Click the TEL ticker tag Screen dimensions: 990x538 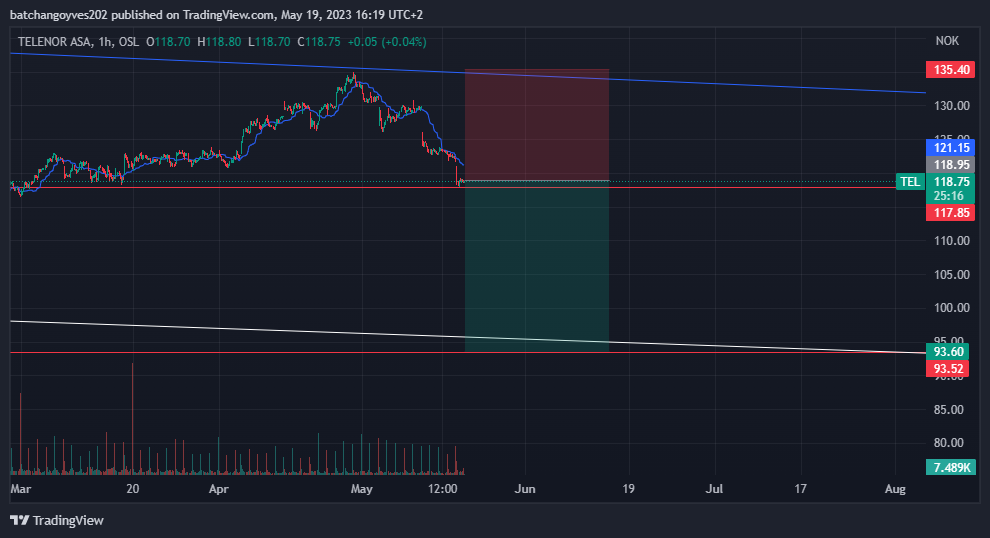(910, 182)
